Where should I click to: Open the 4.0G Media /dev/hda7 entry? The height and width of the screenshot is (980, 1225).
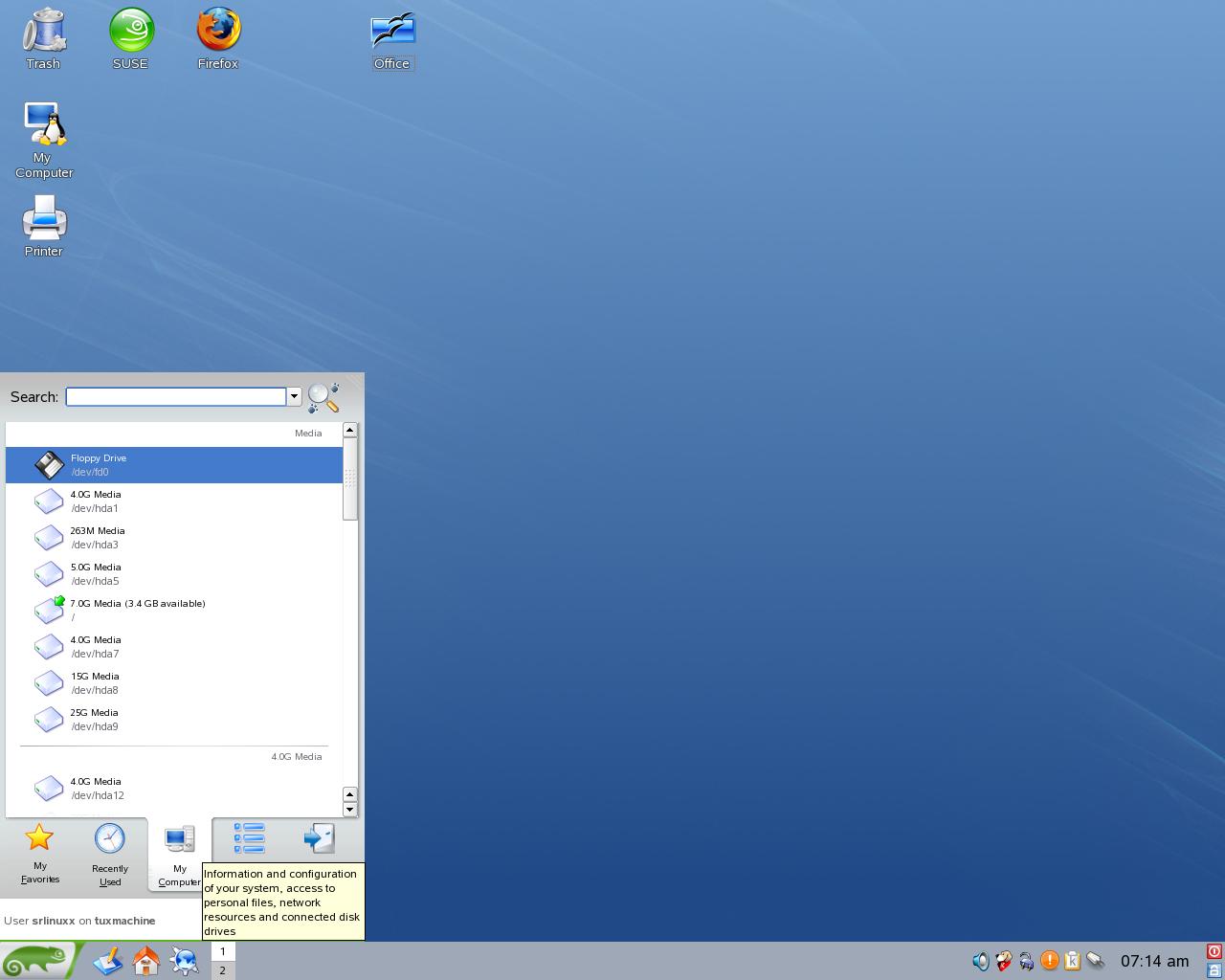(x=174, y=647)
